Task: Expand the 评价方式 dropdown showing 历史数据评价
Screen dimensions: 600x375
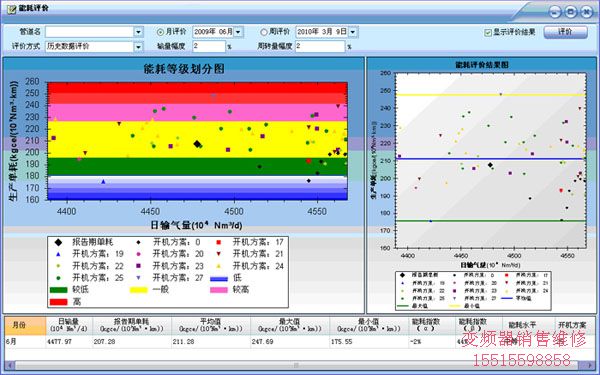Action: click(x=139, y=47)
